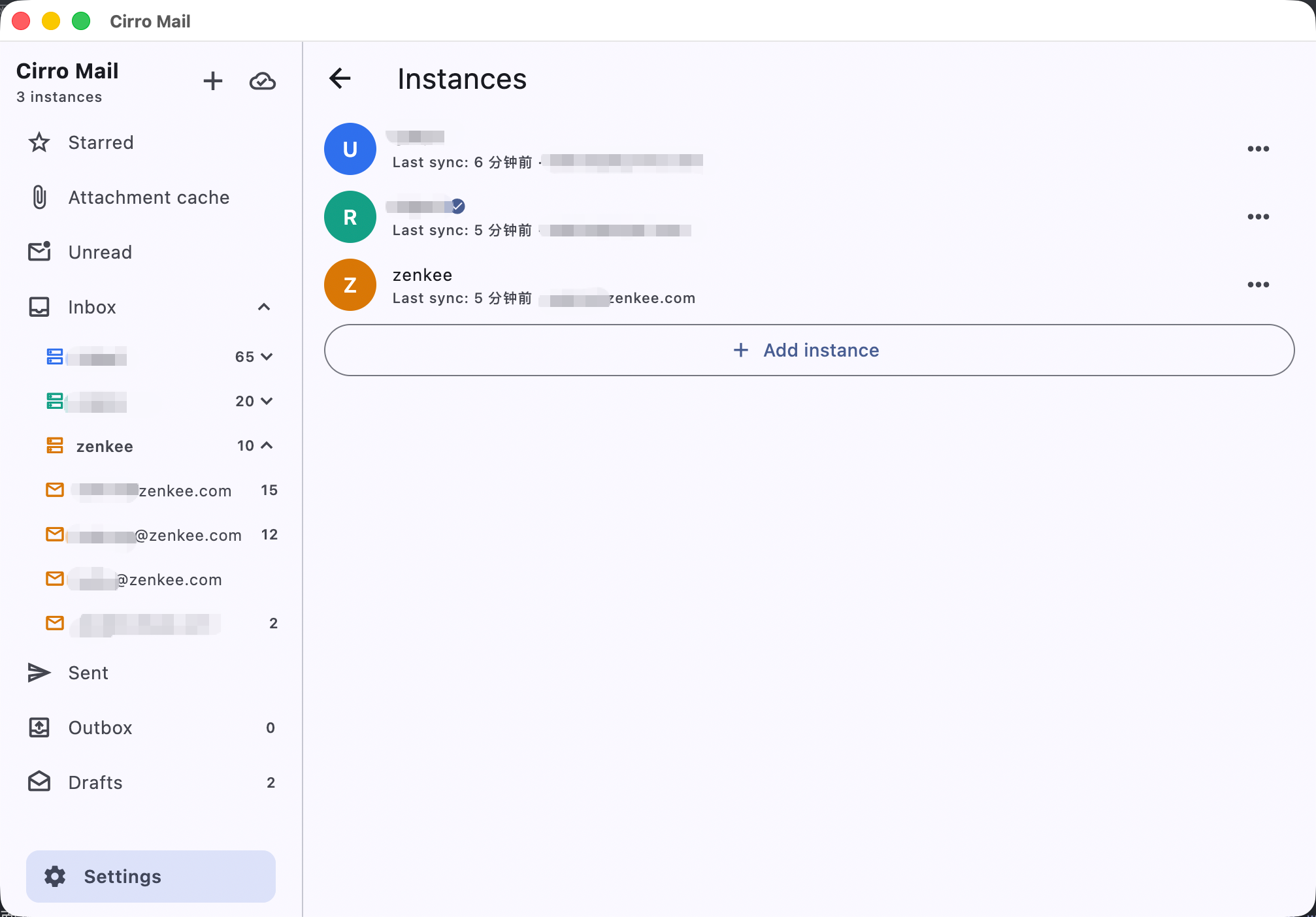1316x917 pixels.
Task: Click the blue U instance avatar
Action: (x=350, y=149)
